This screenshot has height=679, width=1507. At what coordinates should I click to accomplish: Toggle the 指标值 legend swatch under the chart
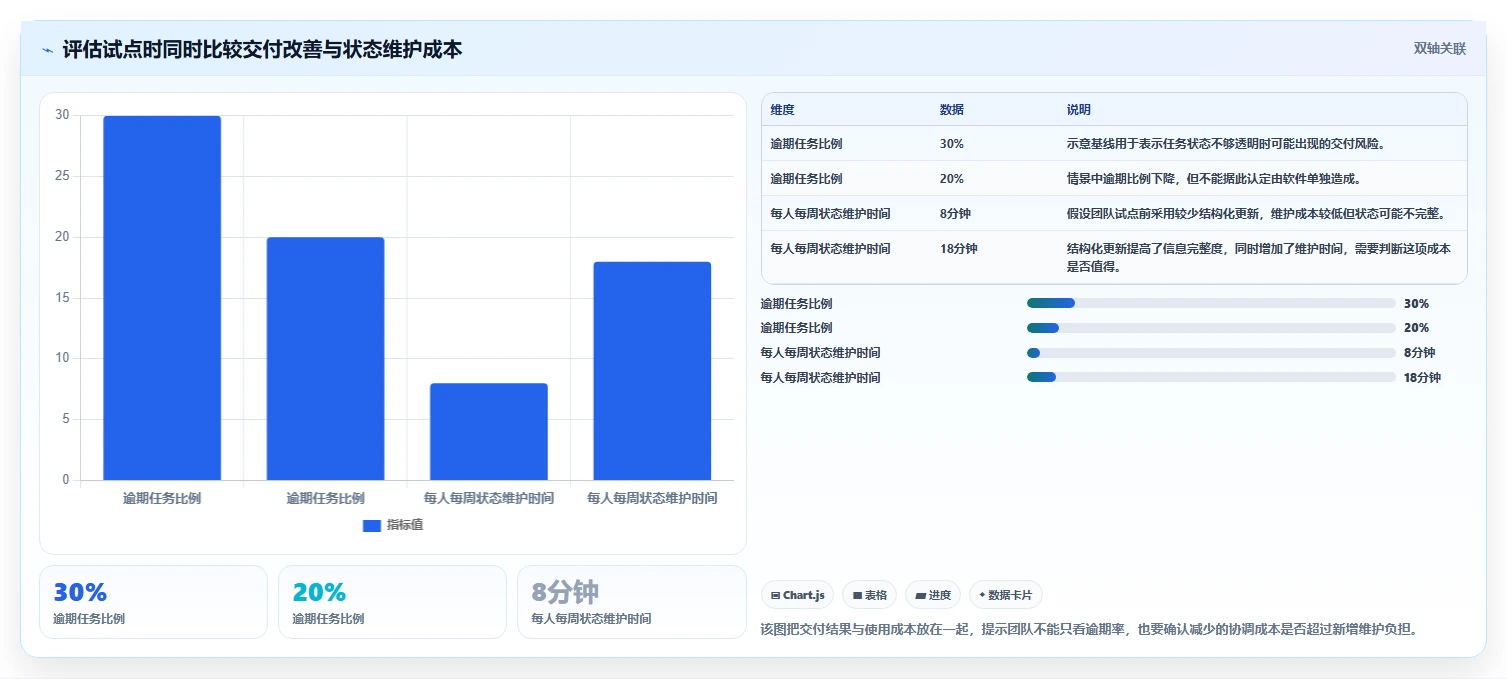click(372, 525)
